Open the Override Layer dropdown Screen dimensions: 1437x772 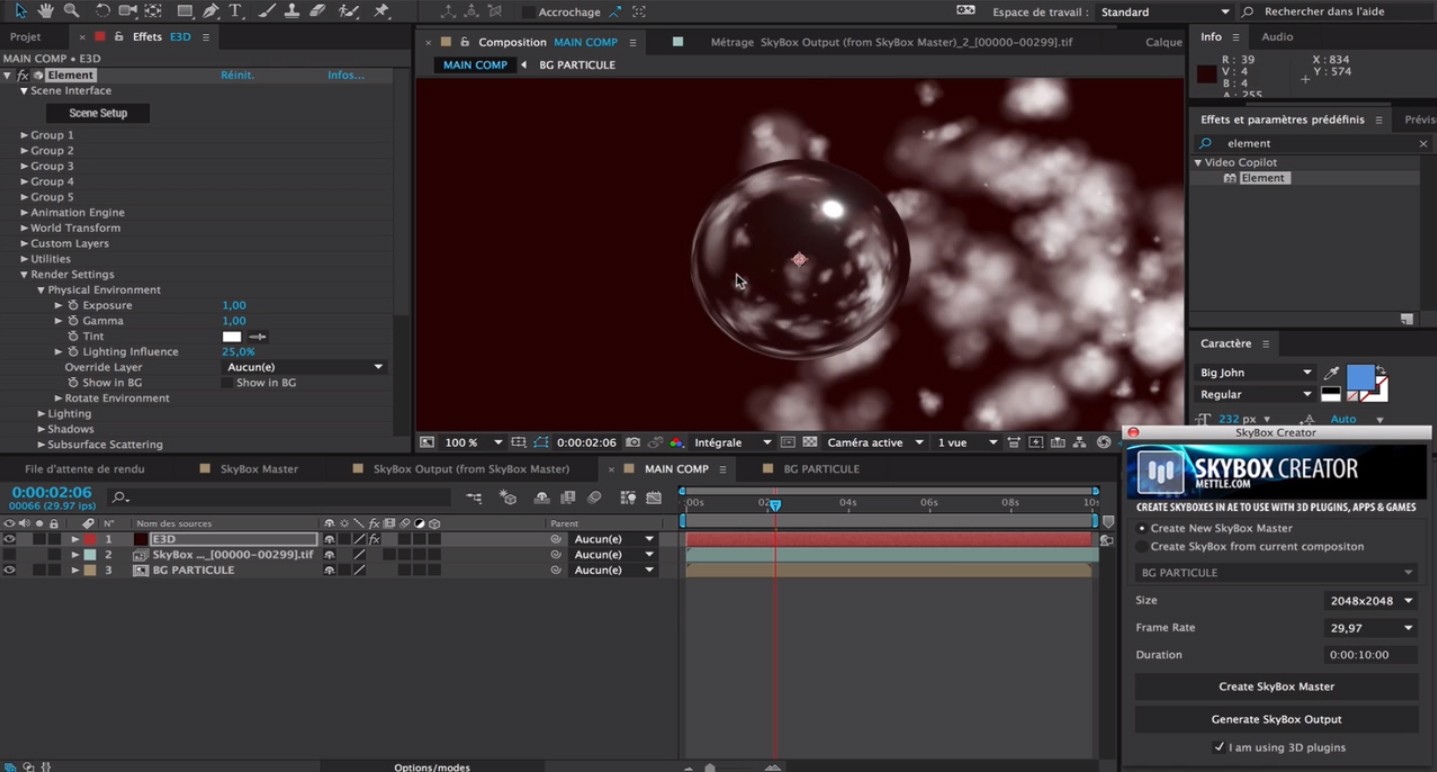click(305, 367)
